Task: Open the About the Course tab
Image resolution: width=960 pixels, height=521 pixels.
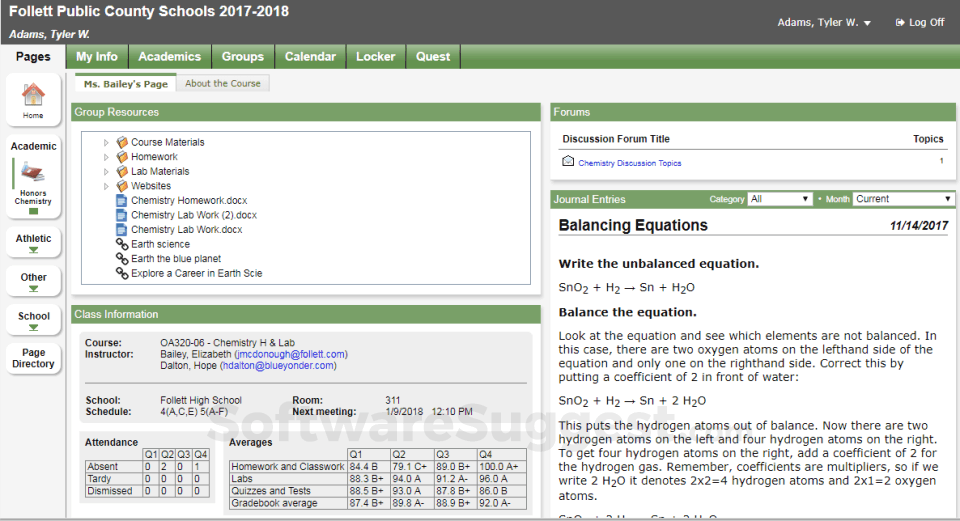Action: coord(223,84)
